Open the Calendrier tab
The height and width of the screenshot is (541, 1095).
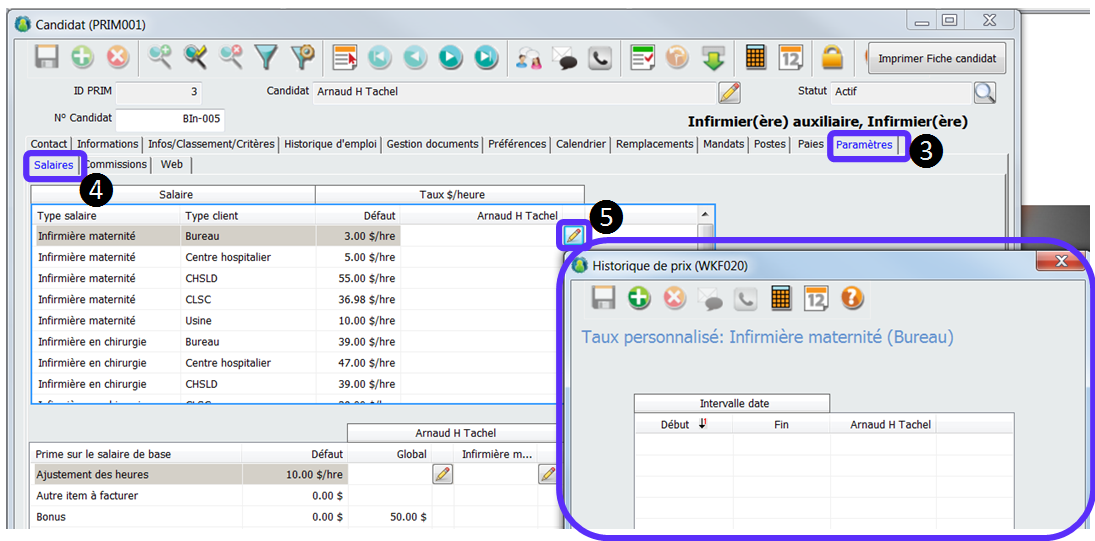(581, 144)
